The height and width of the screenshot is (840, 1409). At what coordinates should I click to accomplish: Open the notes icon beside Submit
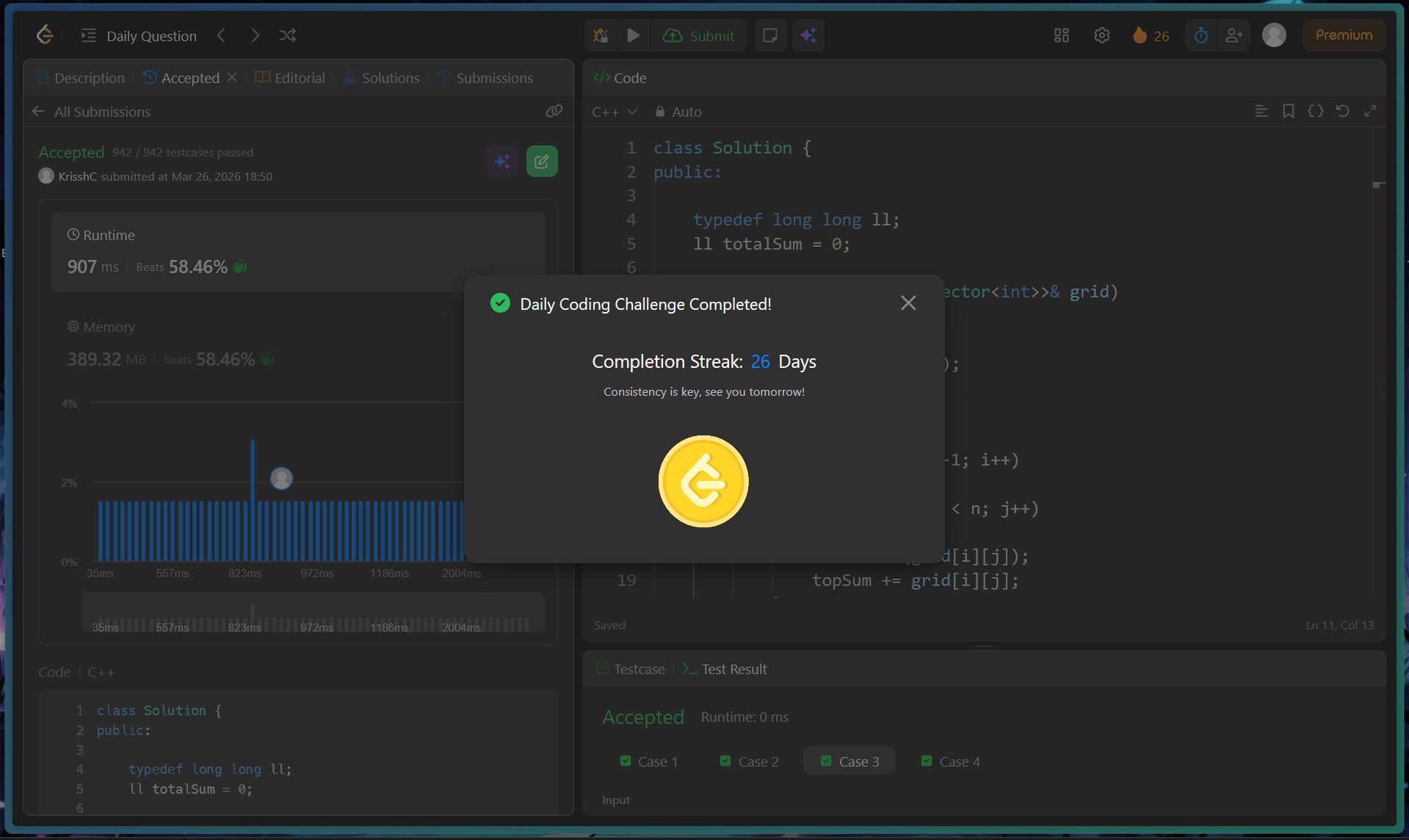(x=769, y=35)
